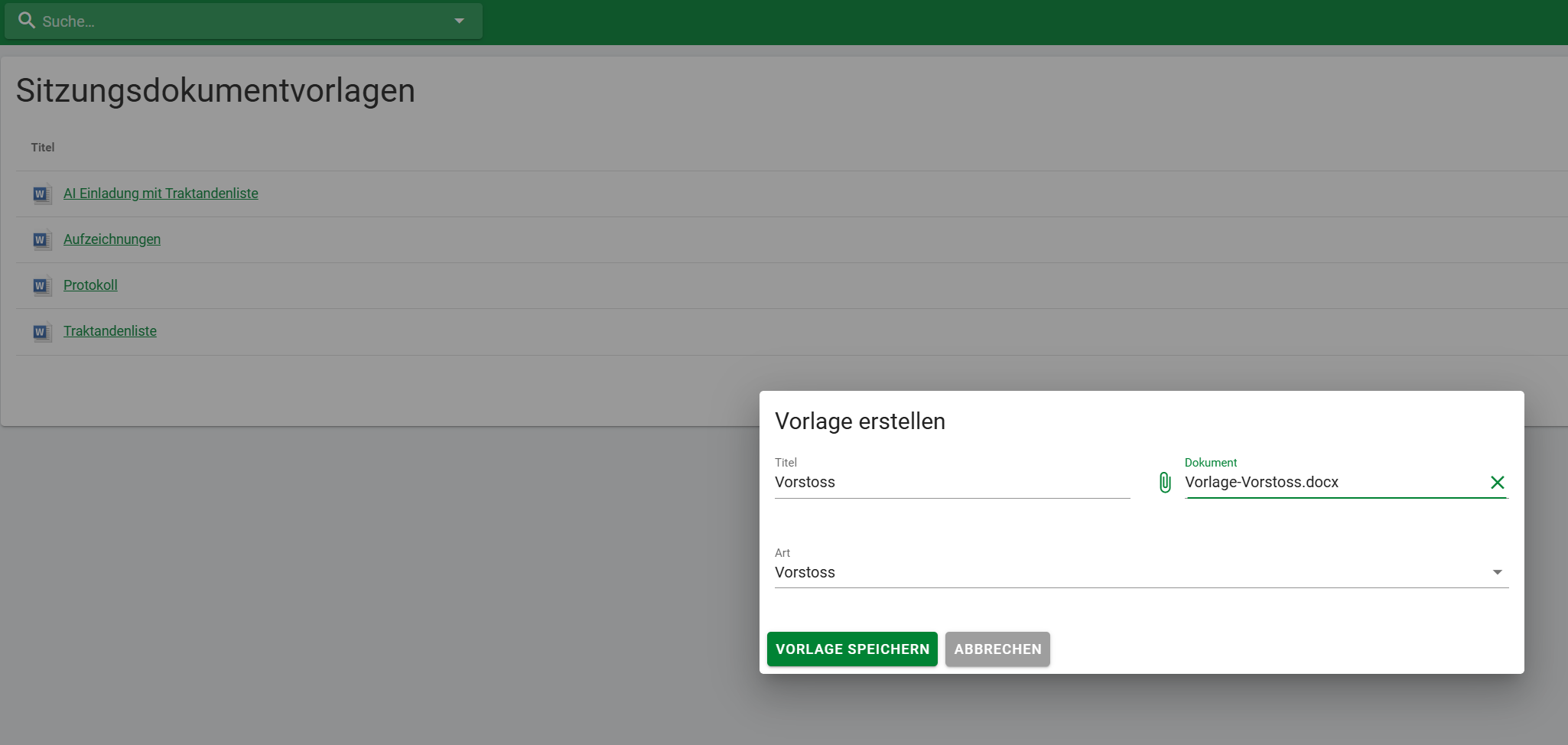
Task: Click the Titel column header
Action: 43,148
